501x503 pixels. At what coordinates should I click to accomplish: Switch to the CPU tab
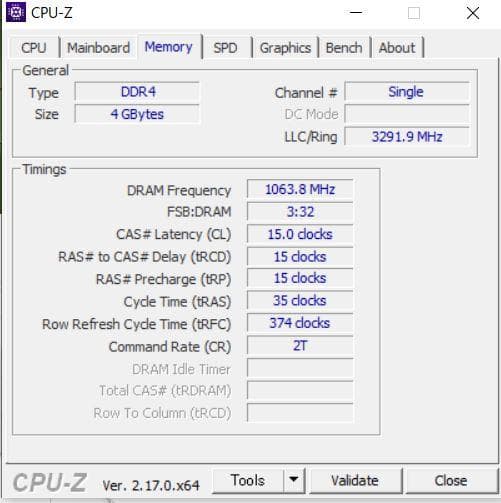(33, 48)
